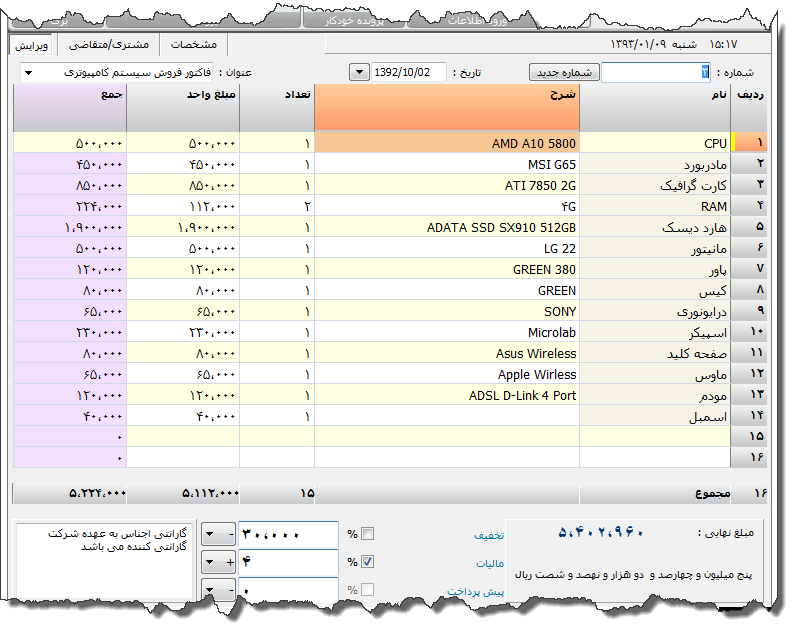Viewport: 794px width, 636px height.
Task: Click the 'تخفیف' discount link label
Action: coord(488,535)
